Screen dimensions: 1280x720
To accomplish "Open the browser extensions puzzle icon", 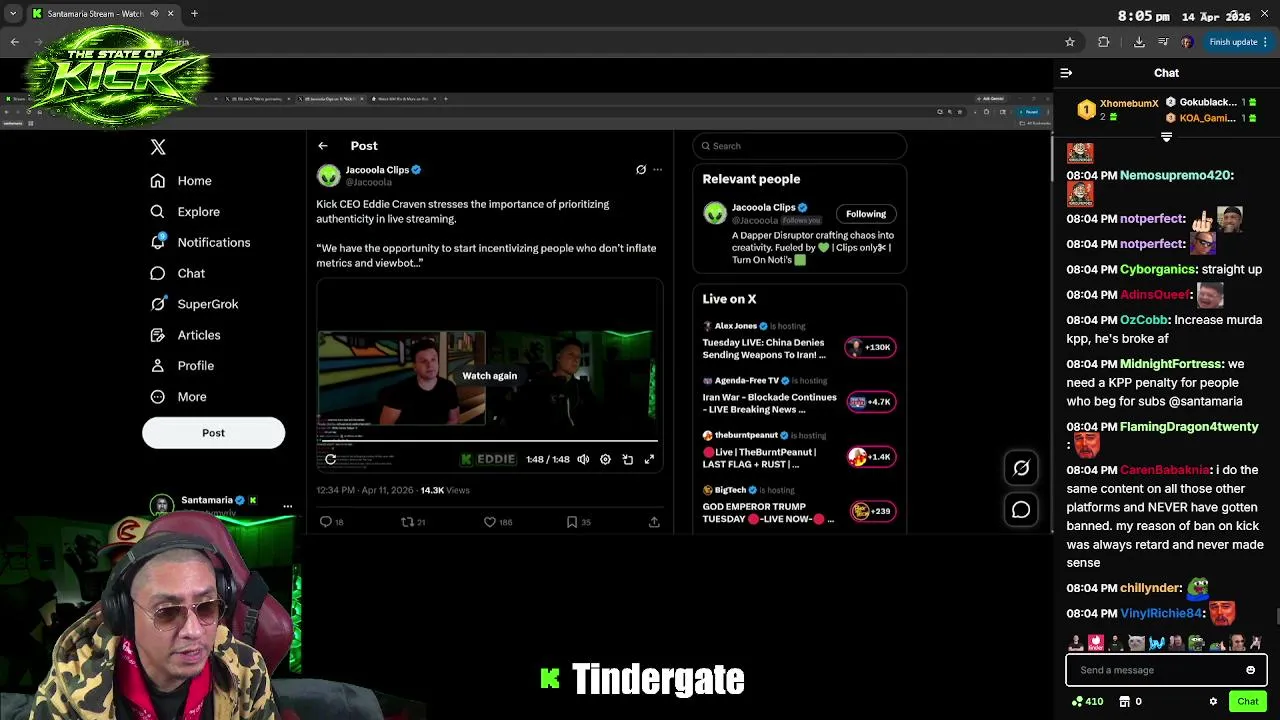I will tap(1103, 42).
